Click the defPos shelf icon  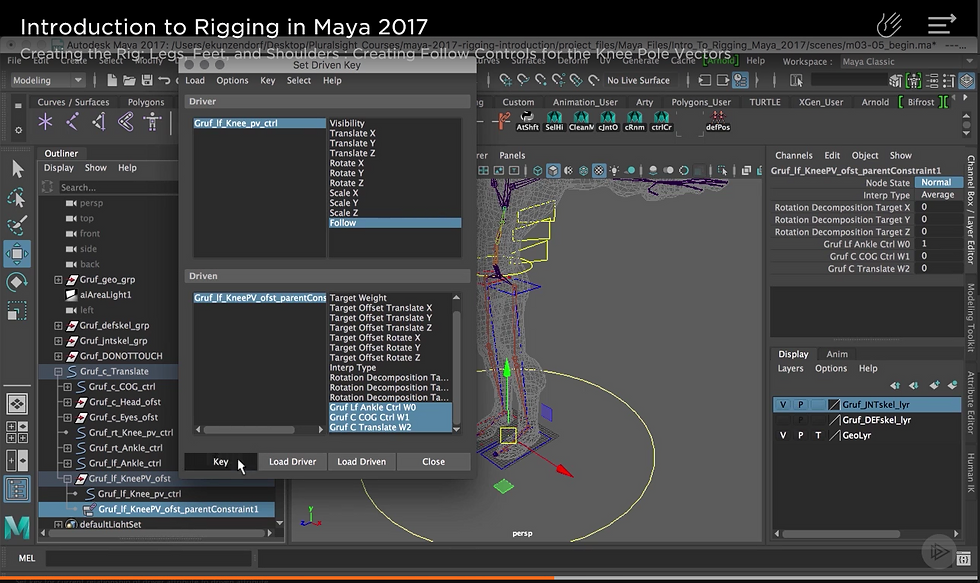[718, 121]
